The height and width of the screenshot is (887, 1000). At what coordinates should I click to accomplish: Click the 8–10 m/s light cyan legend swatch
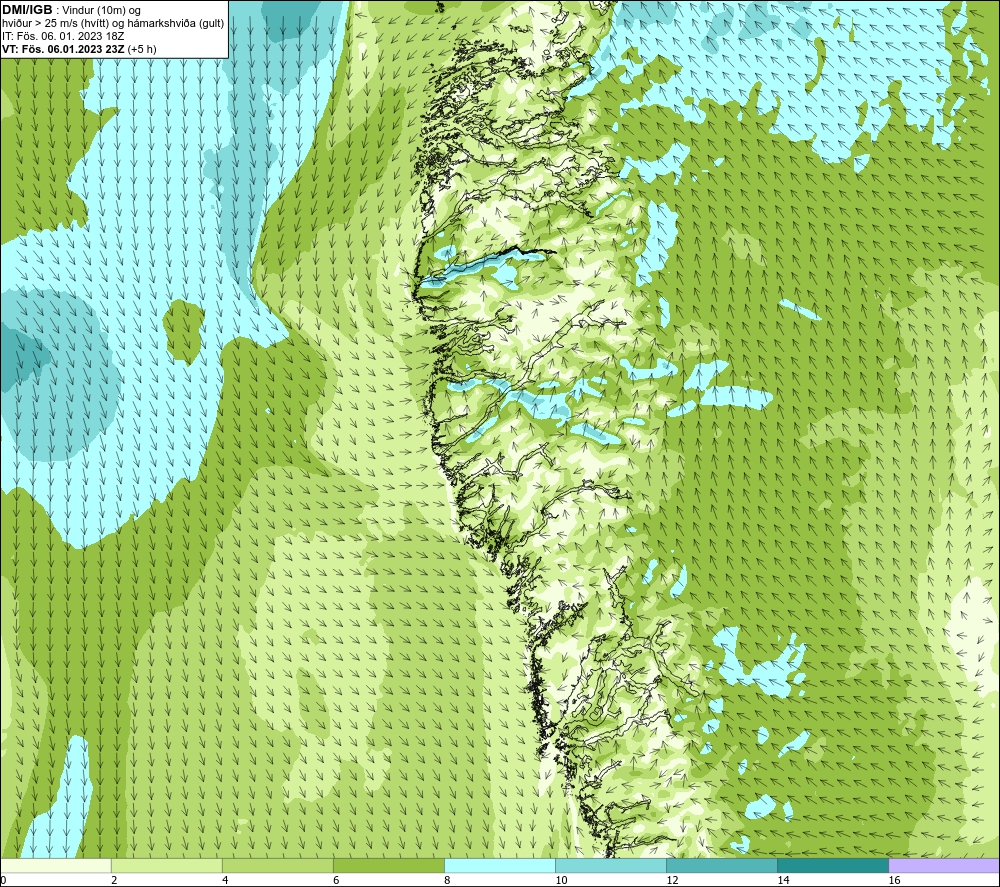click(500, 865)
